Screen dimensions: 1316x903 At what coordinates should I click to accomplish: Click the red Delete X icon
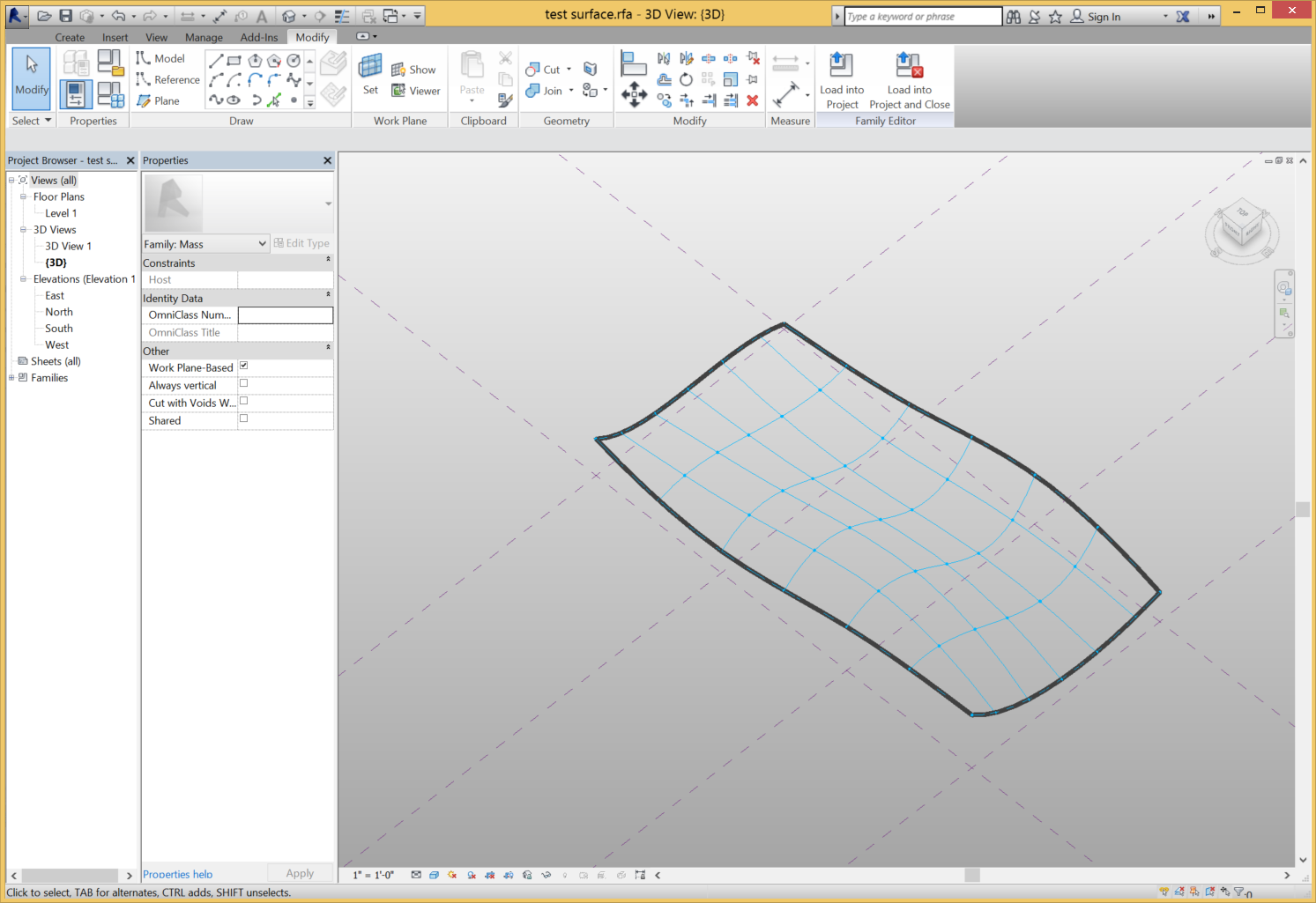[x=753, y=100]
